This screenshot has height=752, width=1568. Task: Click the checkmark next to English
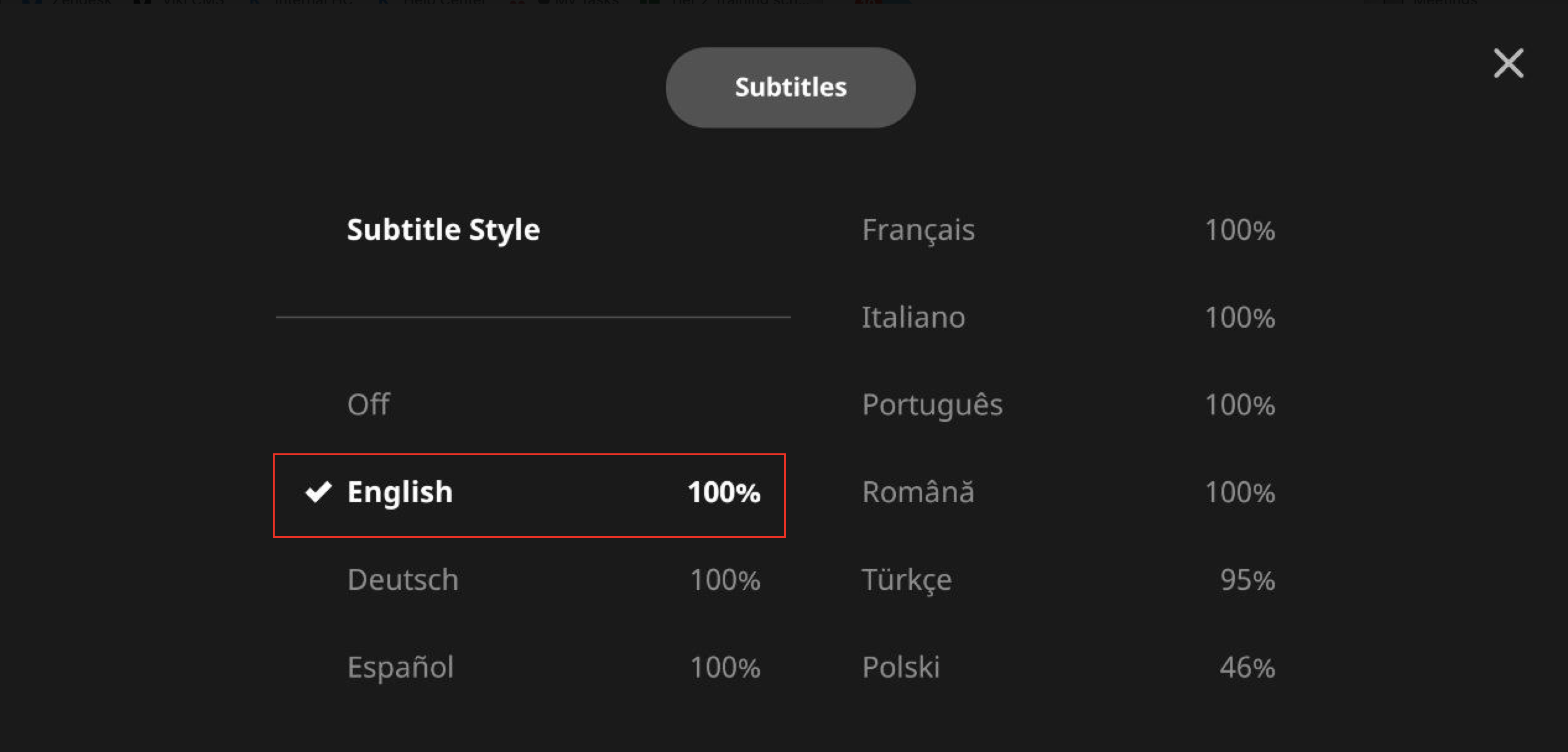point(319,492)
